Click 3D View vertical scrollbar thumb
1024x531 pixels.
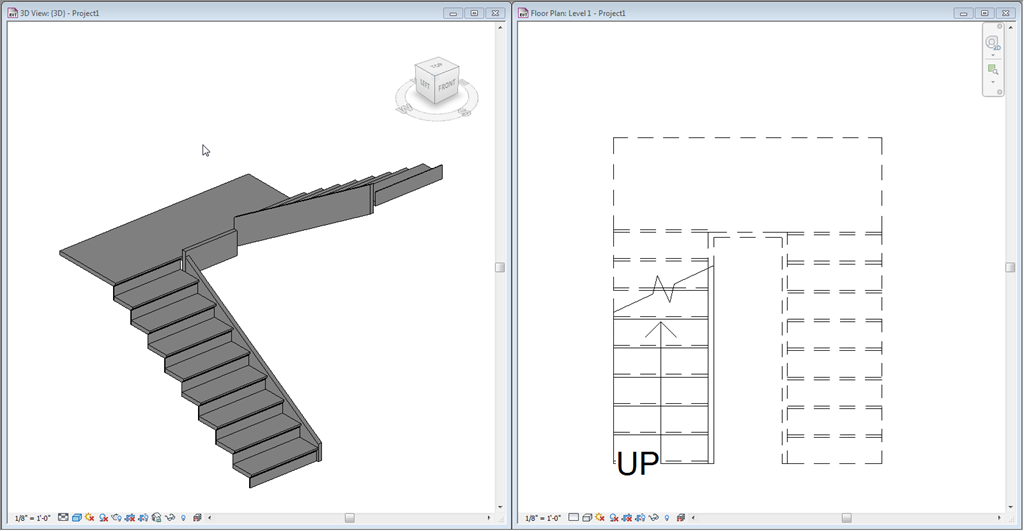click(500, 267)
